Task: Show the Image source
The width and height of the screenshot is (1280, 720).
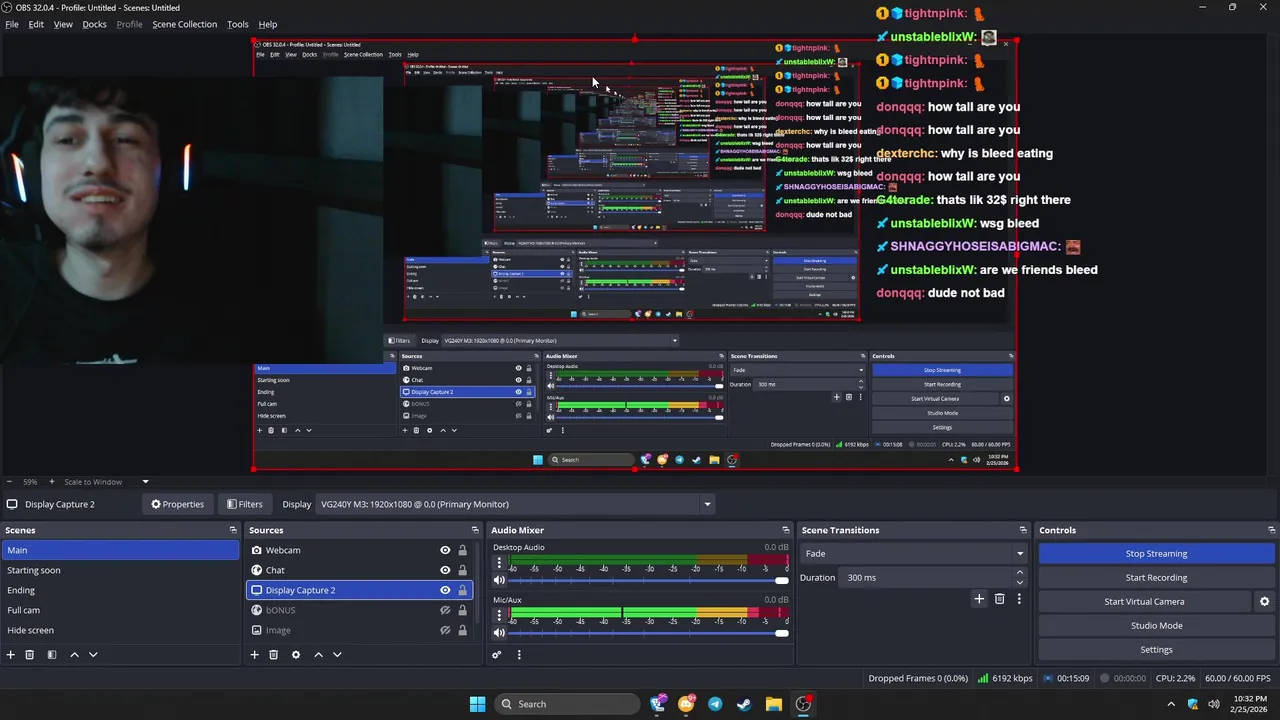Action: (x=445, y=630)
